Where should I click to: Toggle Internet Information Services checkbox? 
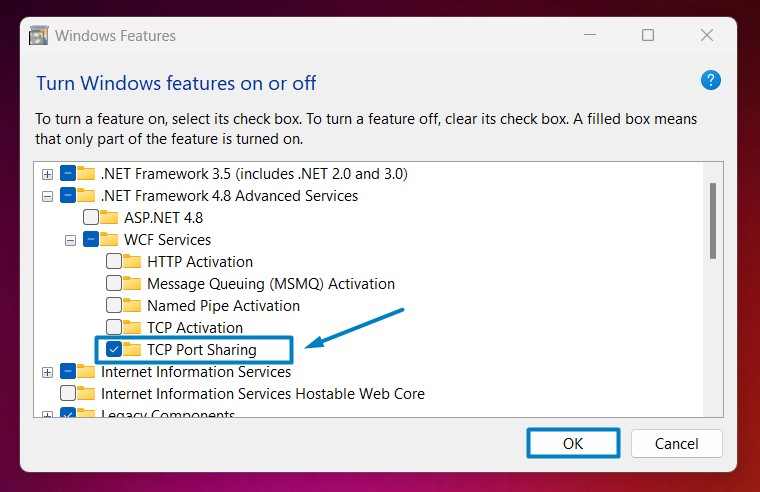[x=68, y=371]
